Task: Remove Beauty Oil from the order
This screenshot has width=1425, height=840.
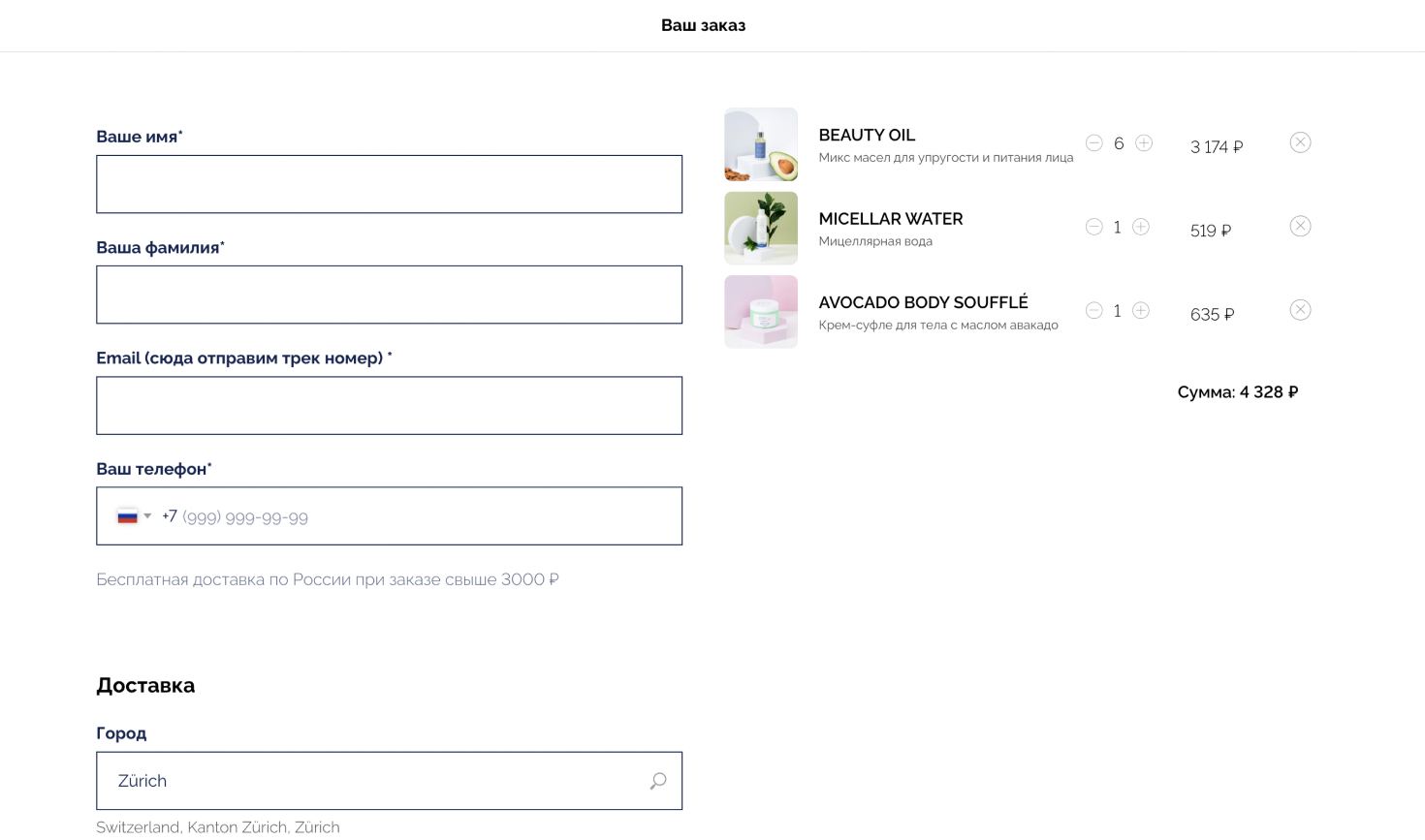Action: [x=1300, y=142]
